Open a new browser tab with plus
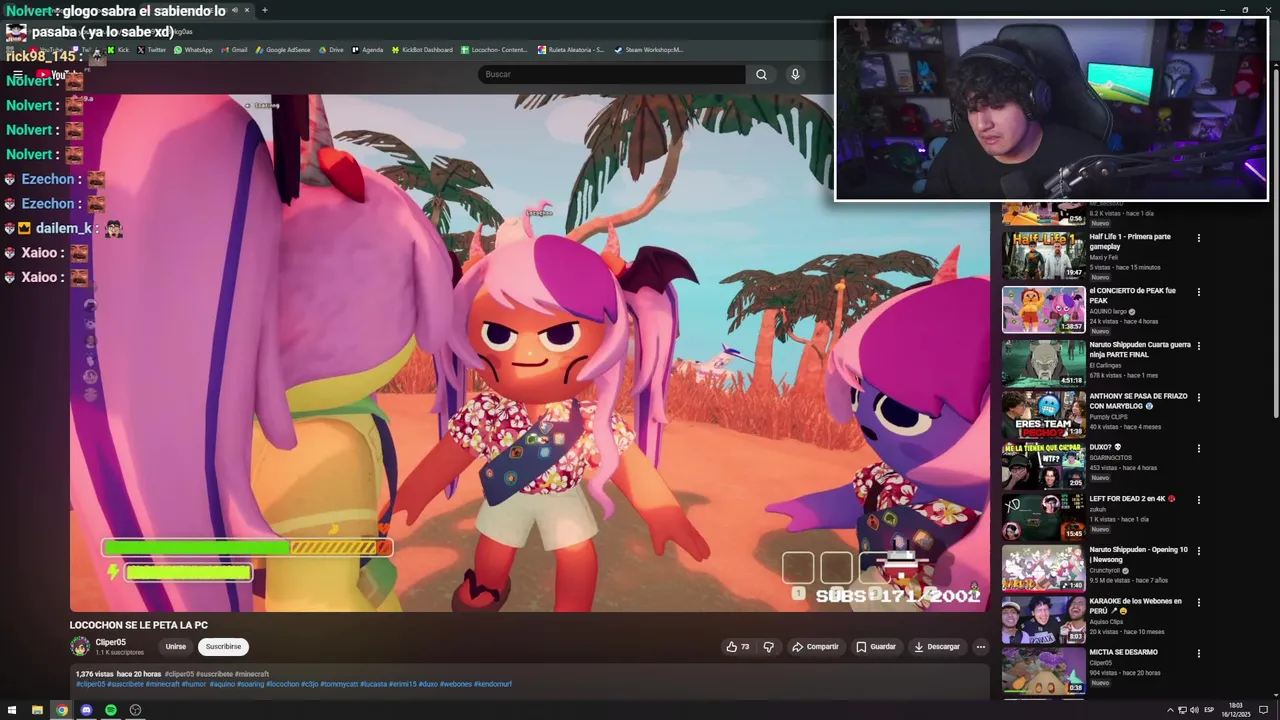Screen dimensions: 1280x720 point(264,10)
